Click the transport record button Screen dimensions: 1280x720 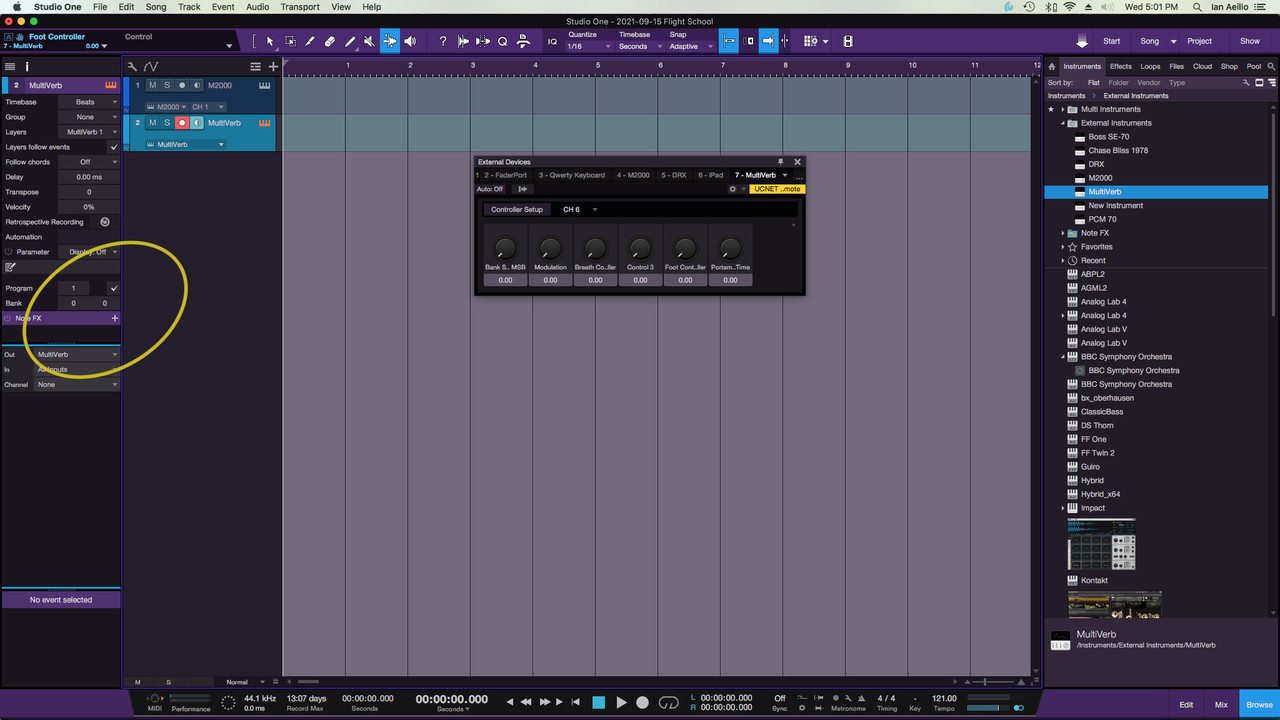tap(643, 702)
